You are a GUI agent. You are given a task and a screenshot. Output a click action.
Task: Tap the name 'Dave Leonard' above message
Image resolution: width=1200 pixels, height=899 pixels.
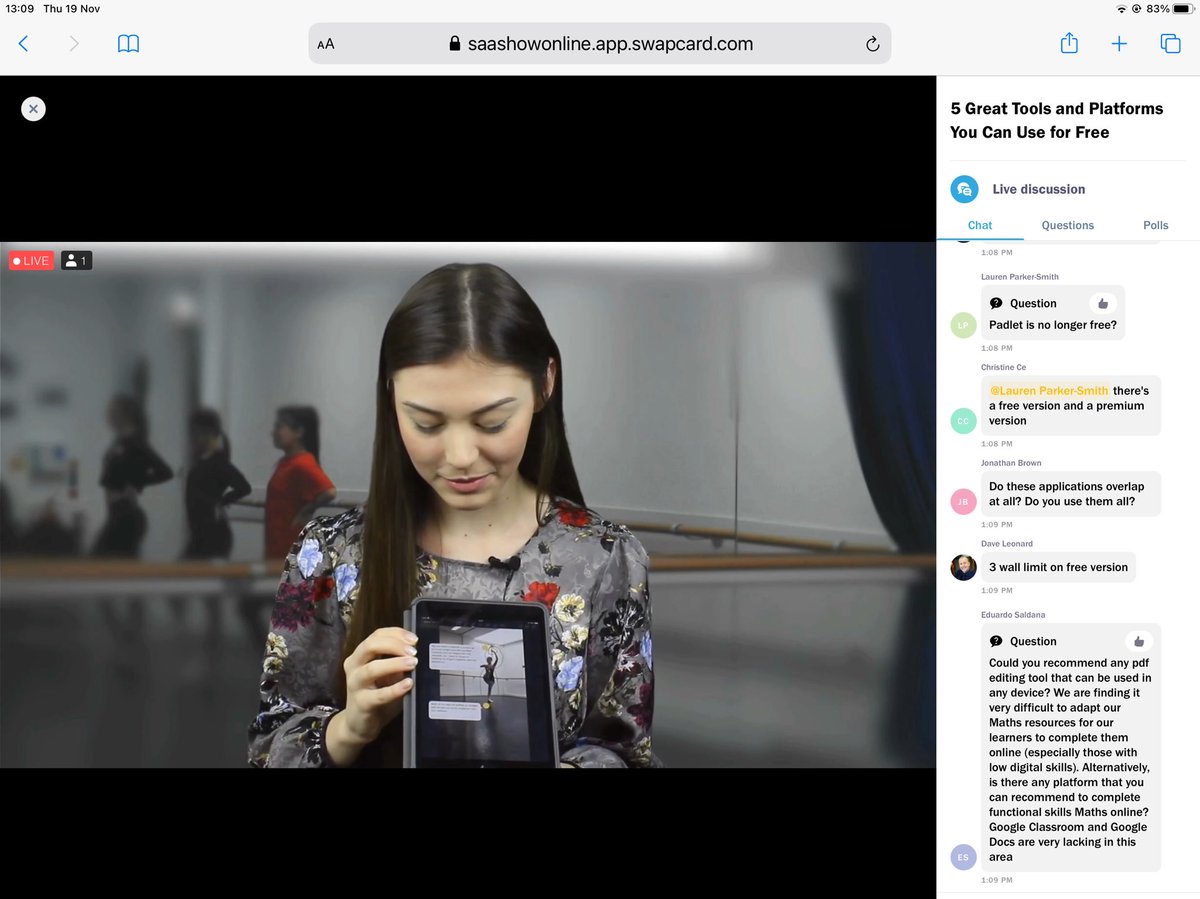pyautogui.click(x=1007, y=544)
